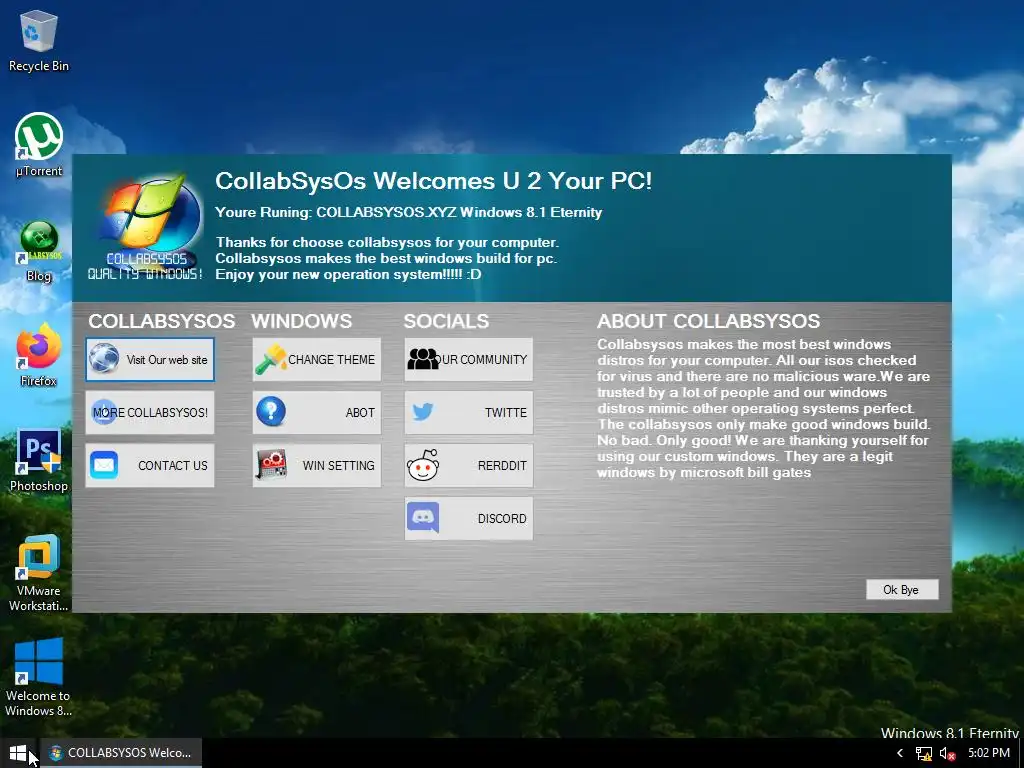1024x768 pixels.
Task: Show hidden tray icons chevron
Action: pyautogui.click(x=900, y=753)
